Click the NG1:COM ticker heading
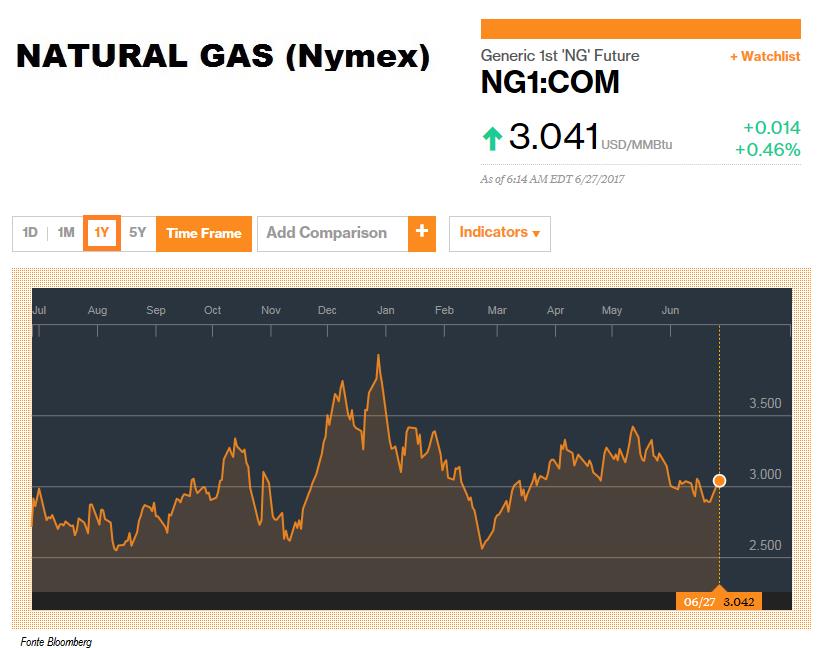The image size is (835, 648). (x=550, y=83)
